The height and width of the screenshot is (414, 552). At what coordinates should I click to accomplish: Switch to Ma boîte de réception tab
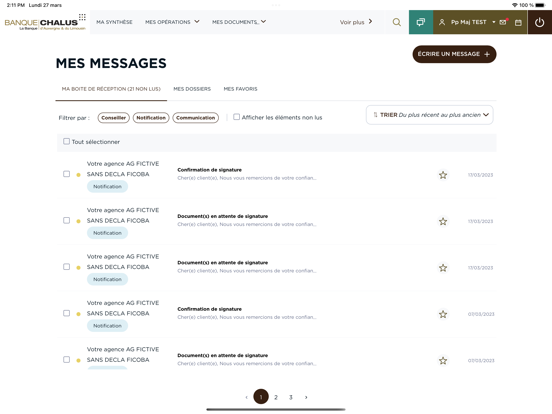111,89
